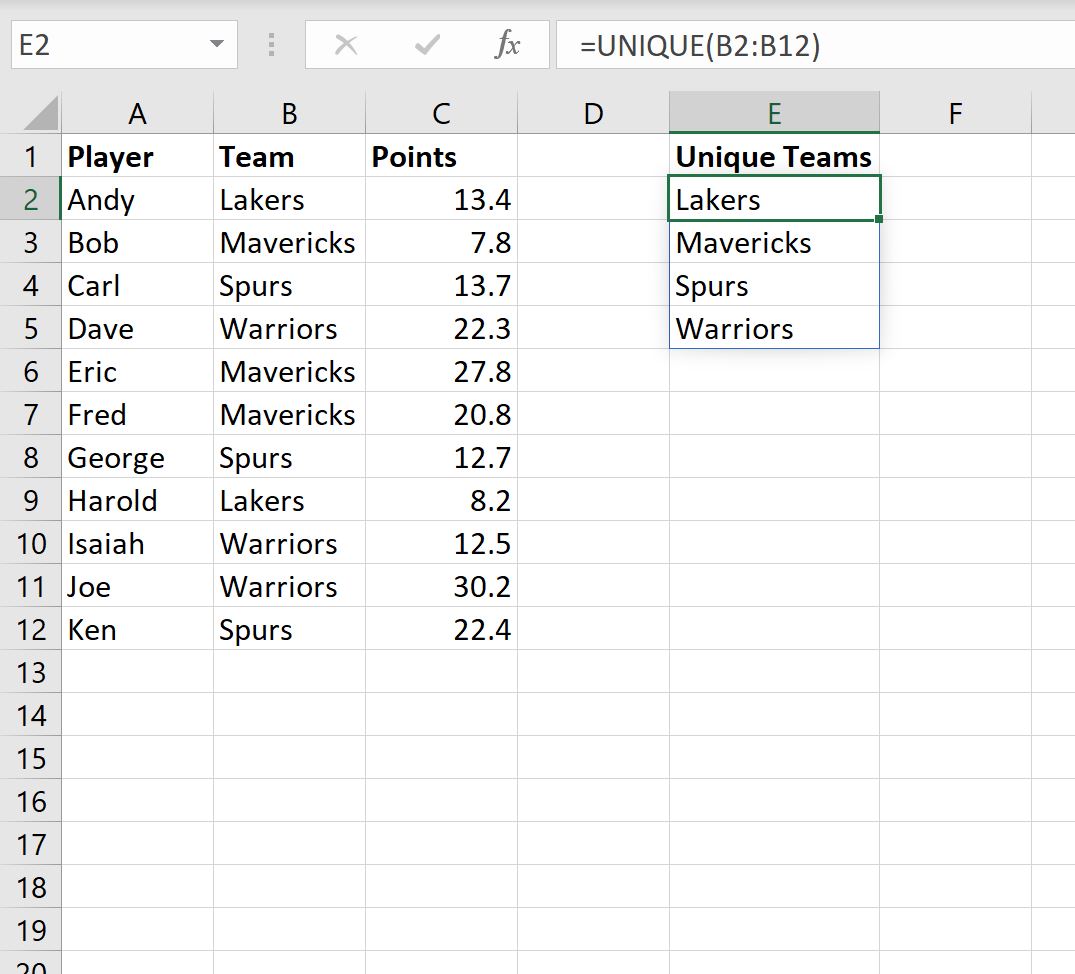The width and height of the screenshot is (1075, 974).
Task: Select column F header
Action: [955, 113]
